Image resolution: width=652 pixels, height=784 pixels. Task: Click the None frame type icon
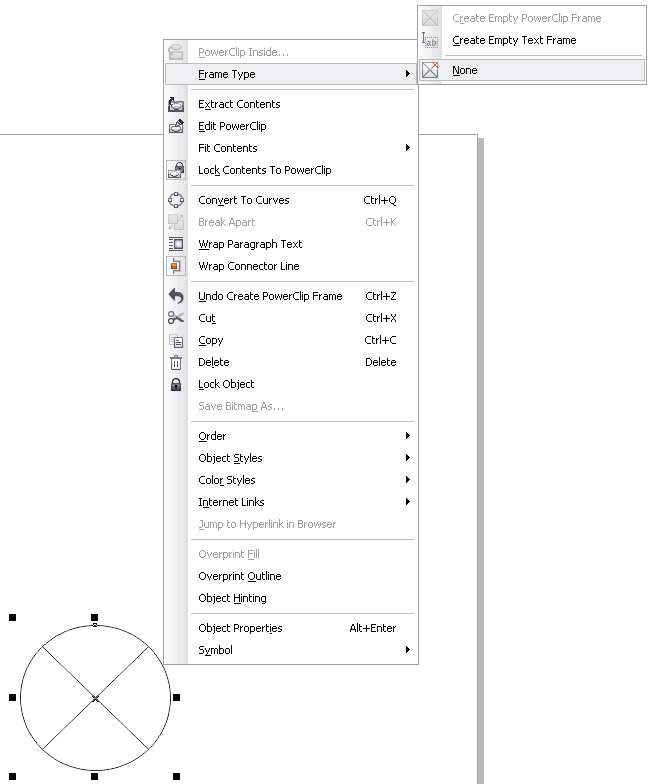pos(430,70)
